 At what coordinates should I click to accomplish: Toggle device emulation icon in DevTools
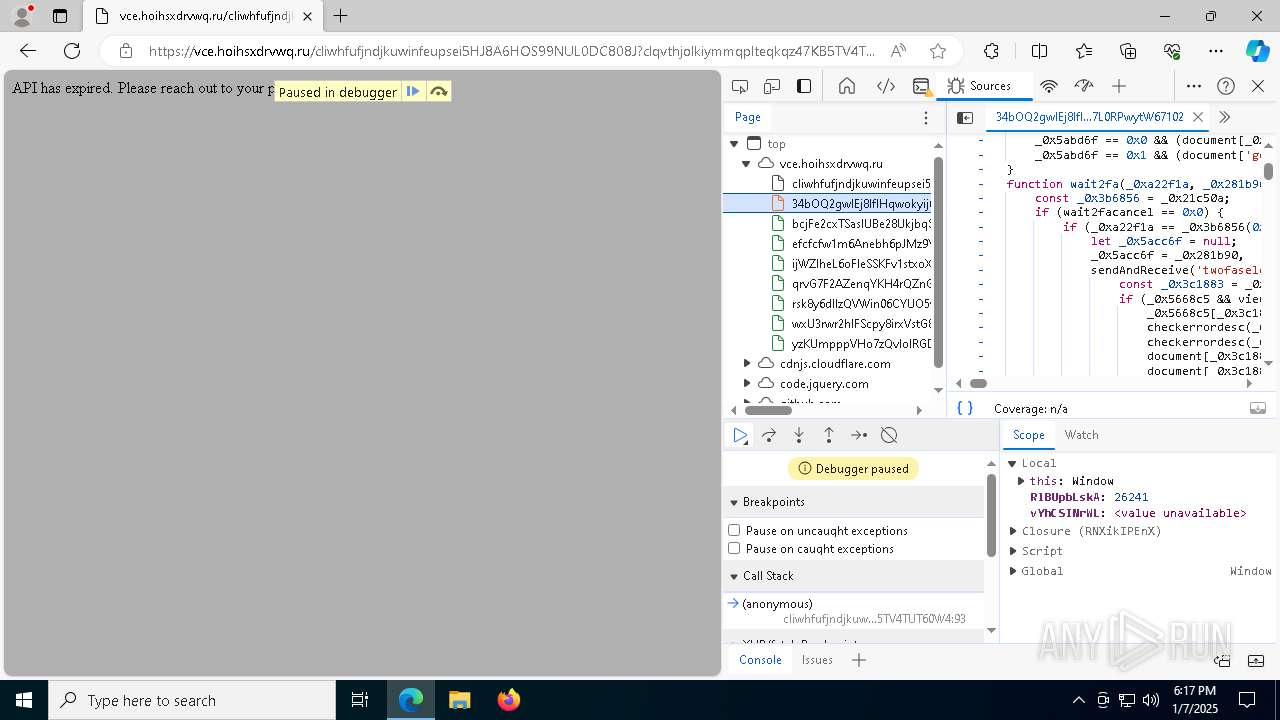coord(772,86)
